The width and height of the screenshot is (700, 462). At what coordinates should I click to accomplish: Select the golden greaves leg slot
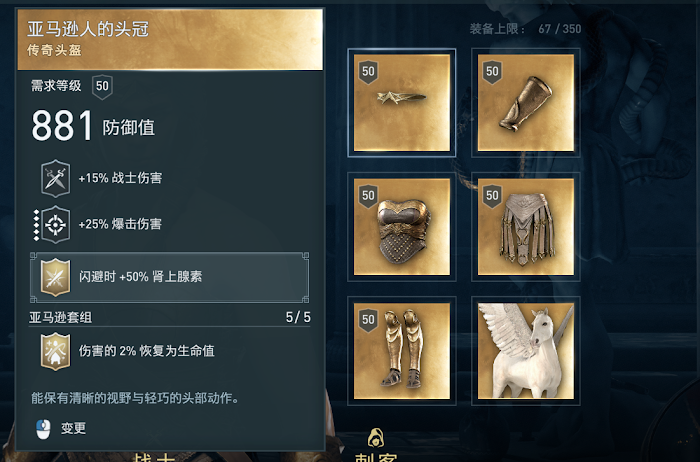point(402,351)
